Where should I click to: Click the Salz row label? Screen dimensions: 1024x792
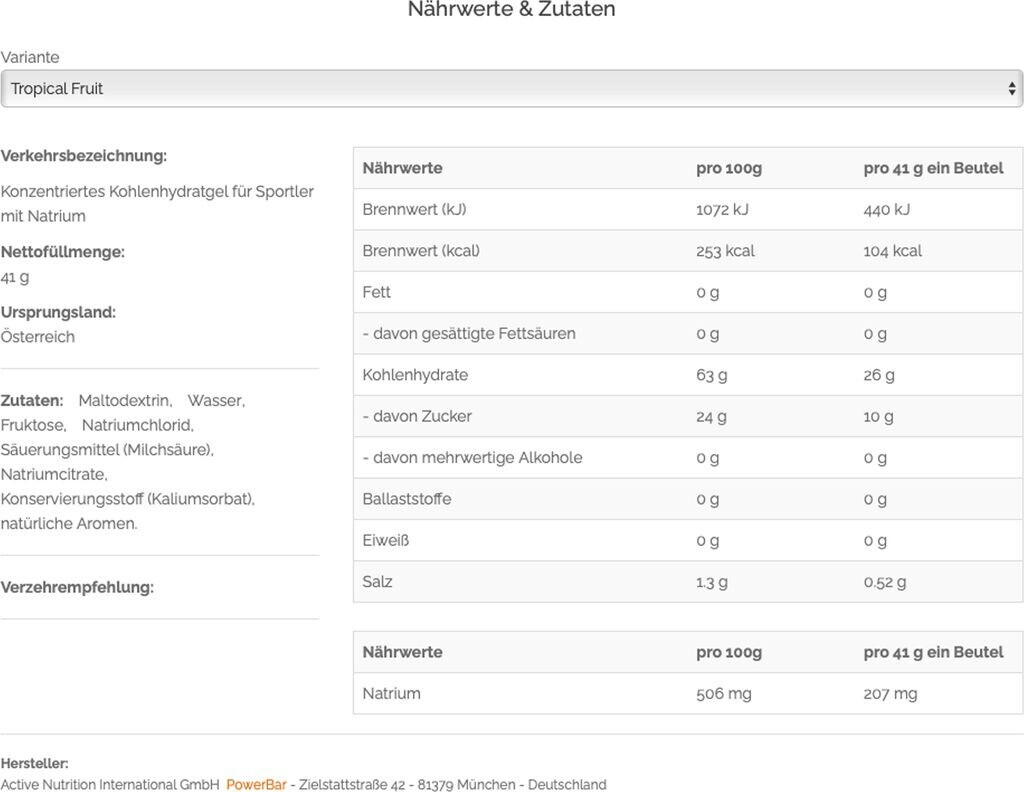tap(377, 582)
